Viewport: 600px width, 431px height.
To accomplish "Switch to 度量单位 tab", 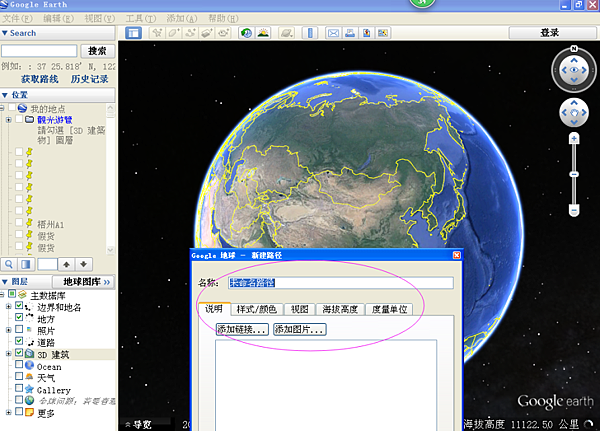I will (x=389, y=309).
